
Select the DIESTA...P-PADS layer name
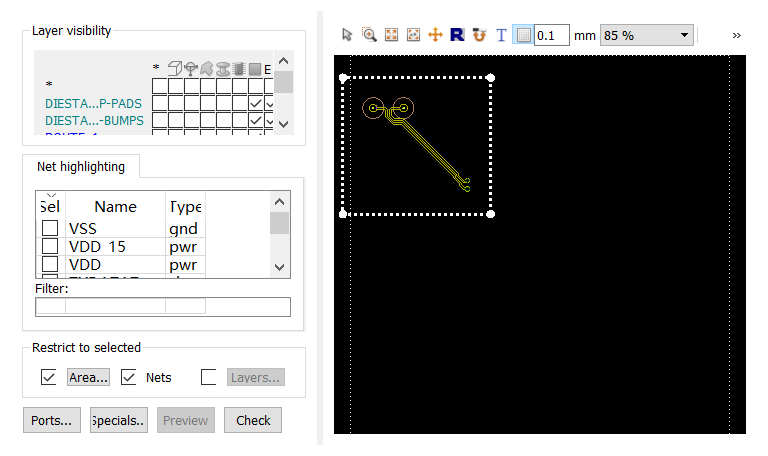[93, 104]
